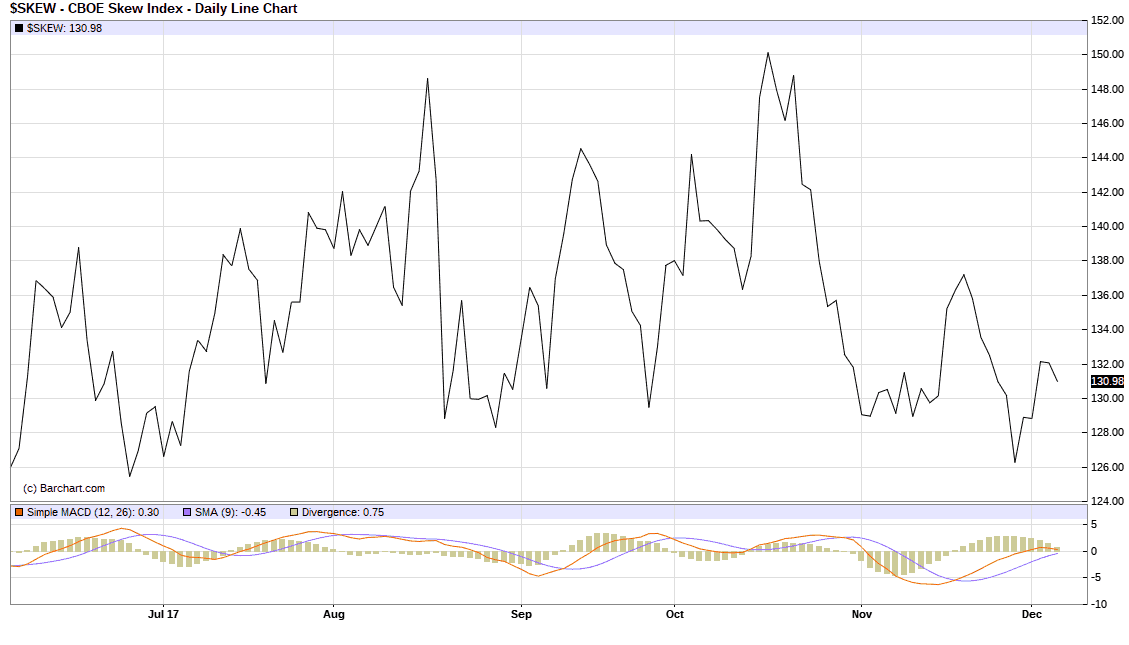Viewport: 1129px width, 645px height.
Task: Click the Oct date axis label
Action: tap(674, 615)
